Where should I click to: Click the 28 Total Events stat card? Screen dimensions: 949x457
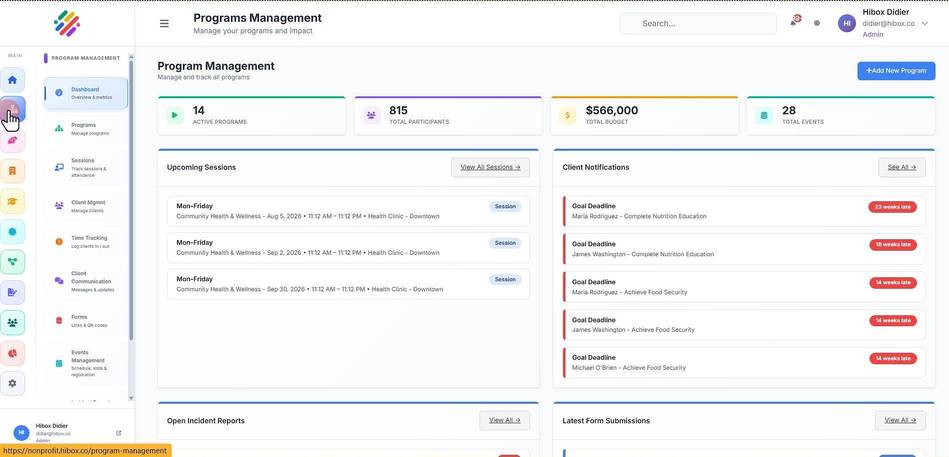(x=841, y=115)
